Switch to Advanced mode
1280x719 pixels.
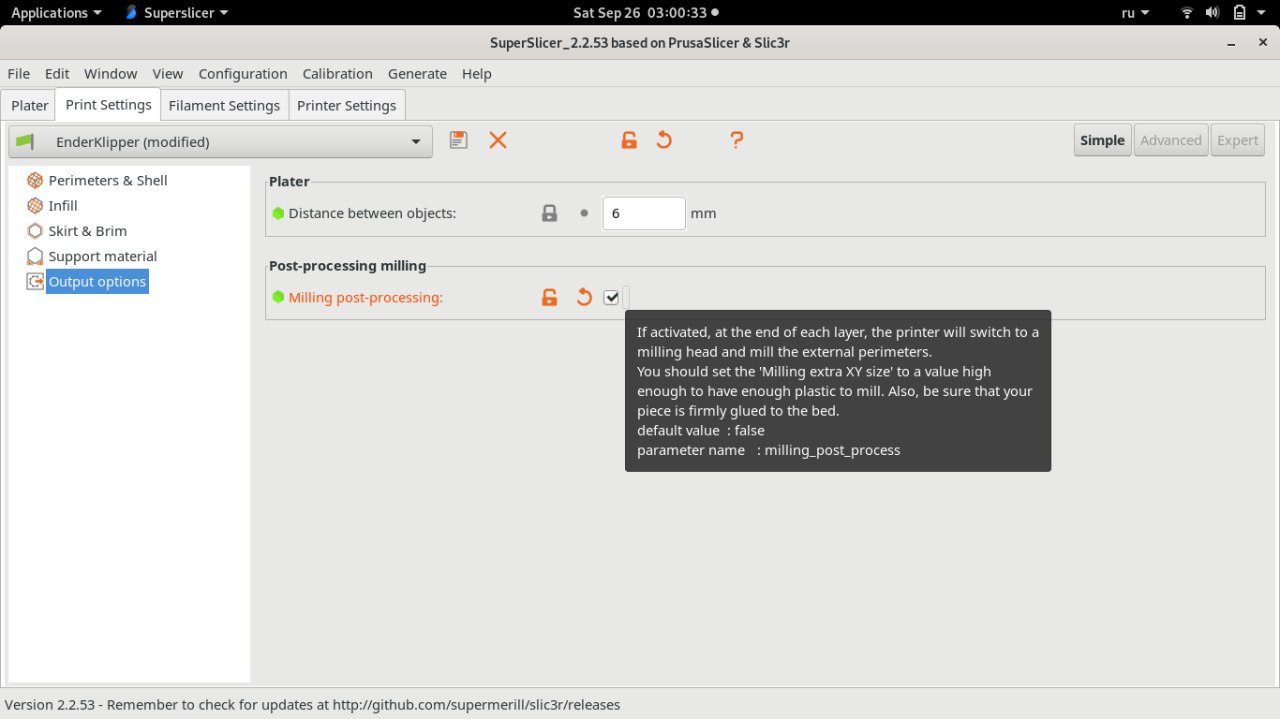tap(1171, 140)
